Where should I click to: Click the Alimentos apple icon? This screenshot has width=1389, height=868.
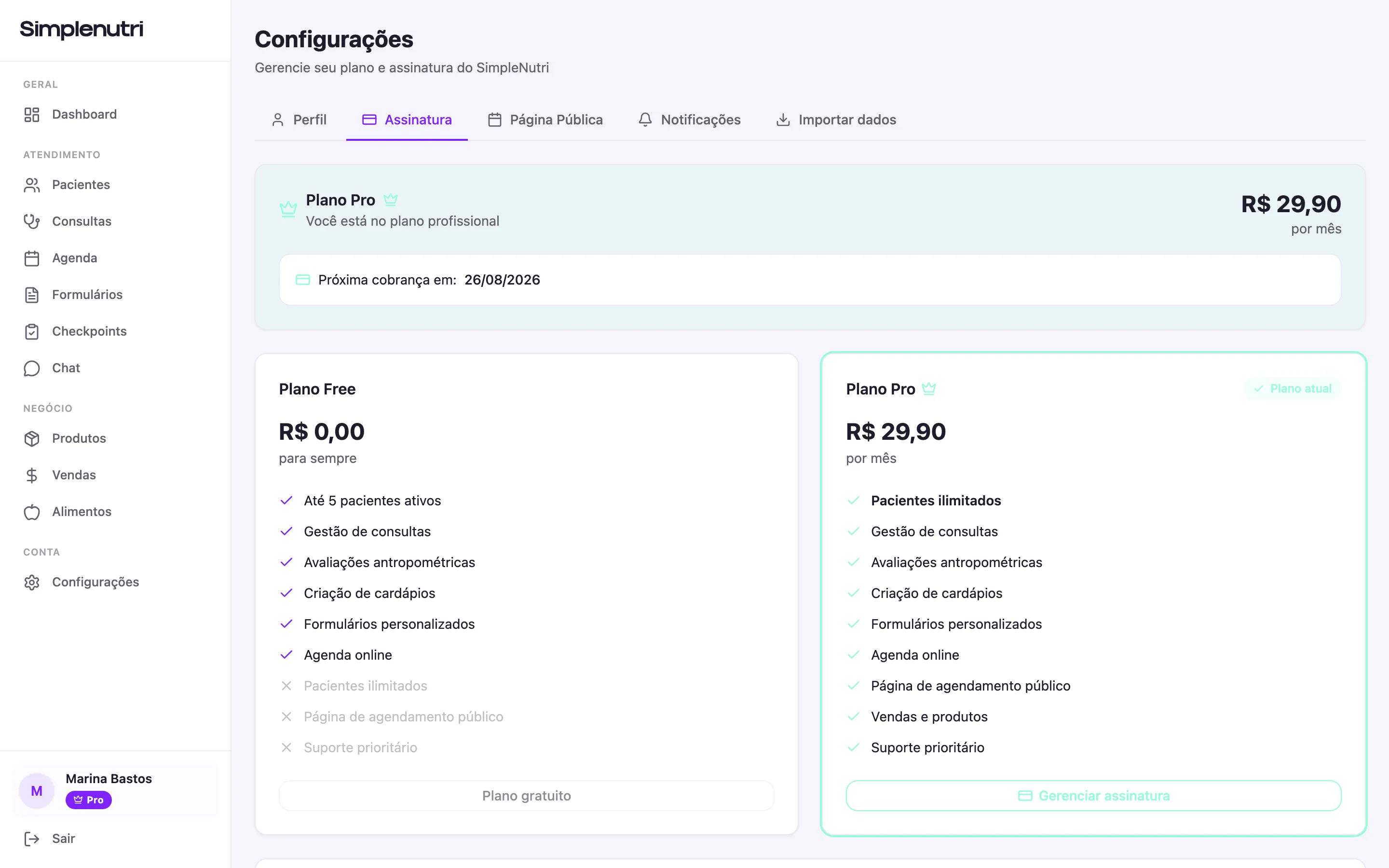tap(31, 512)
